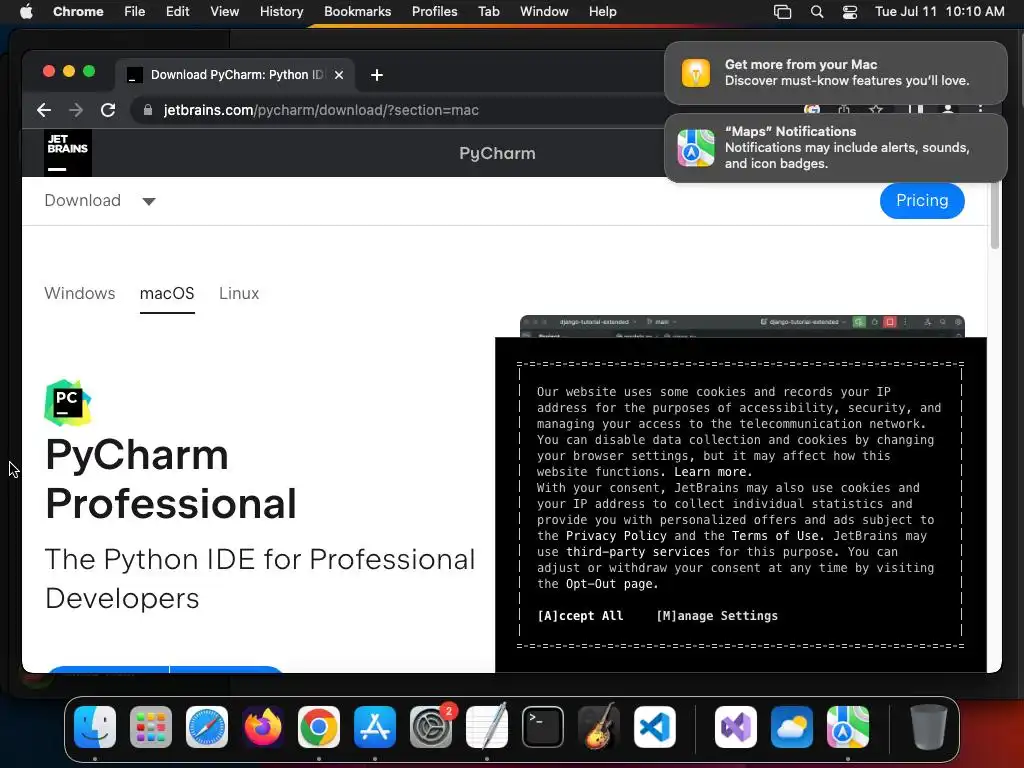Viewport: 1024px width, 768px height.
Task: View site info lock icon
Action: [148, 110]
